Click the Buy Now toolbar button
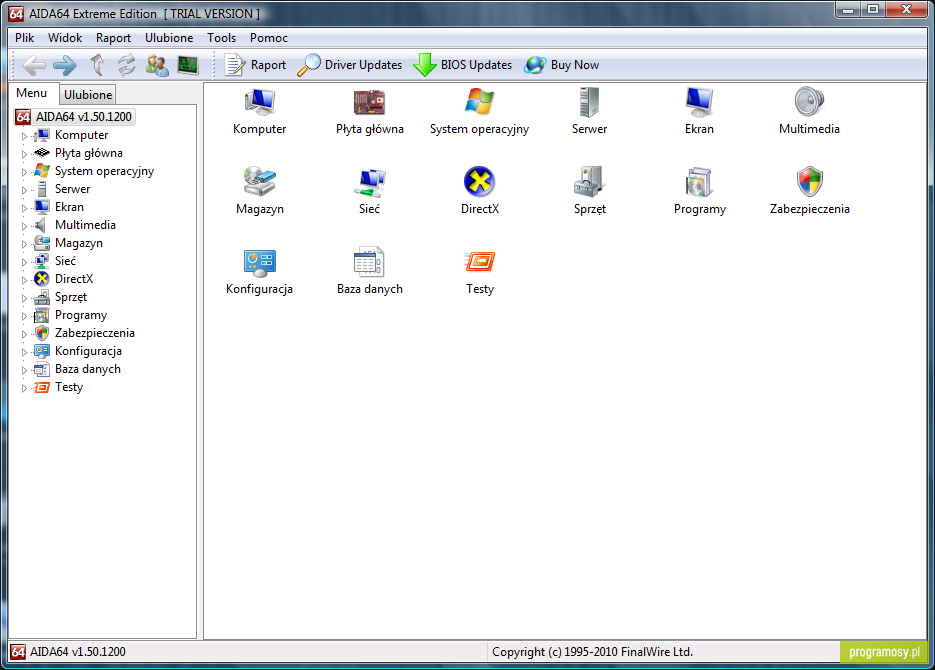 click(x=562, y=65)
